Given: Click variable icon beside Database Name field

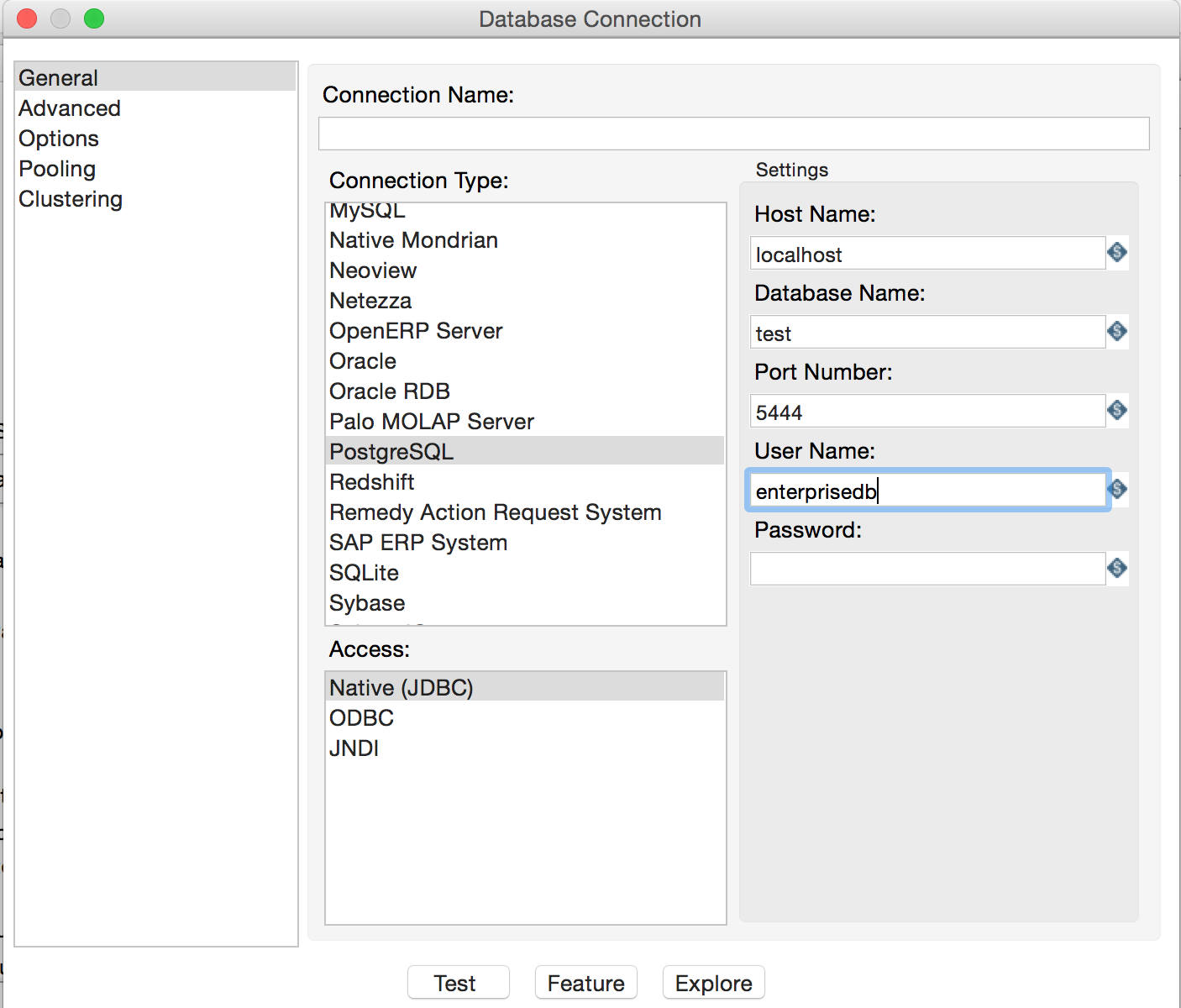Looking at the screenshot, I should [1117, 331].
